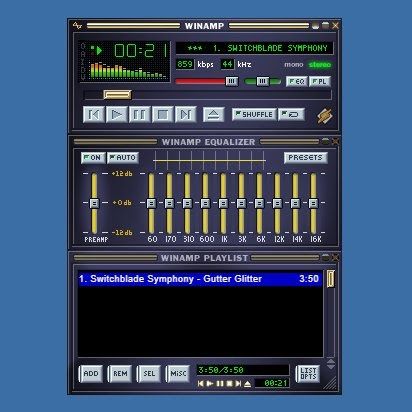
Task: Open the playlist REM menu
Action: point(120,374)
